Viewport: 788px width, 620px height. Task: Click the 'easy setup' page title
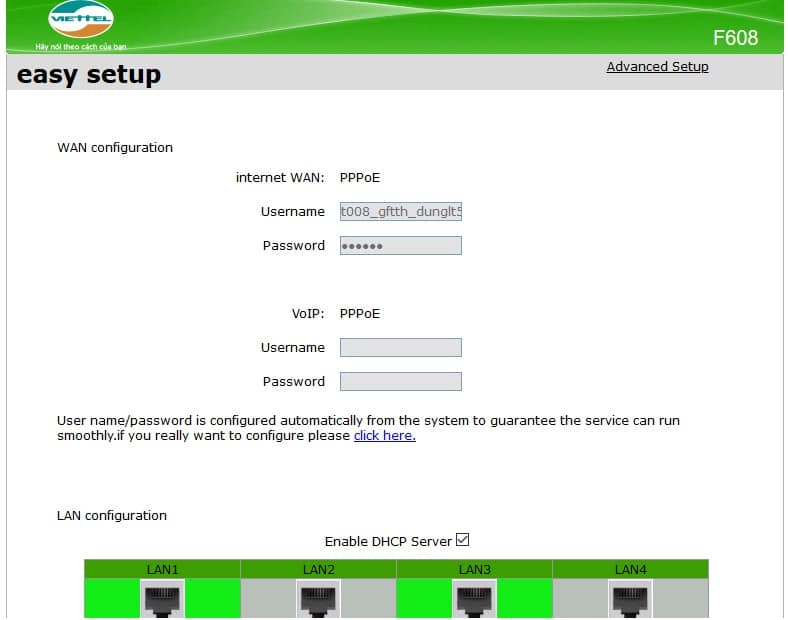[89, 75]
